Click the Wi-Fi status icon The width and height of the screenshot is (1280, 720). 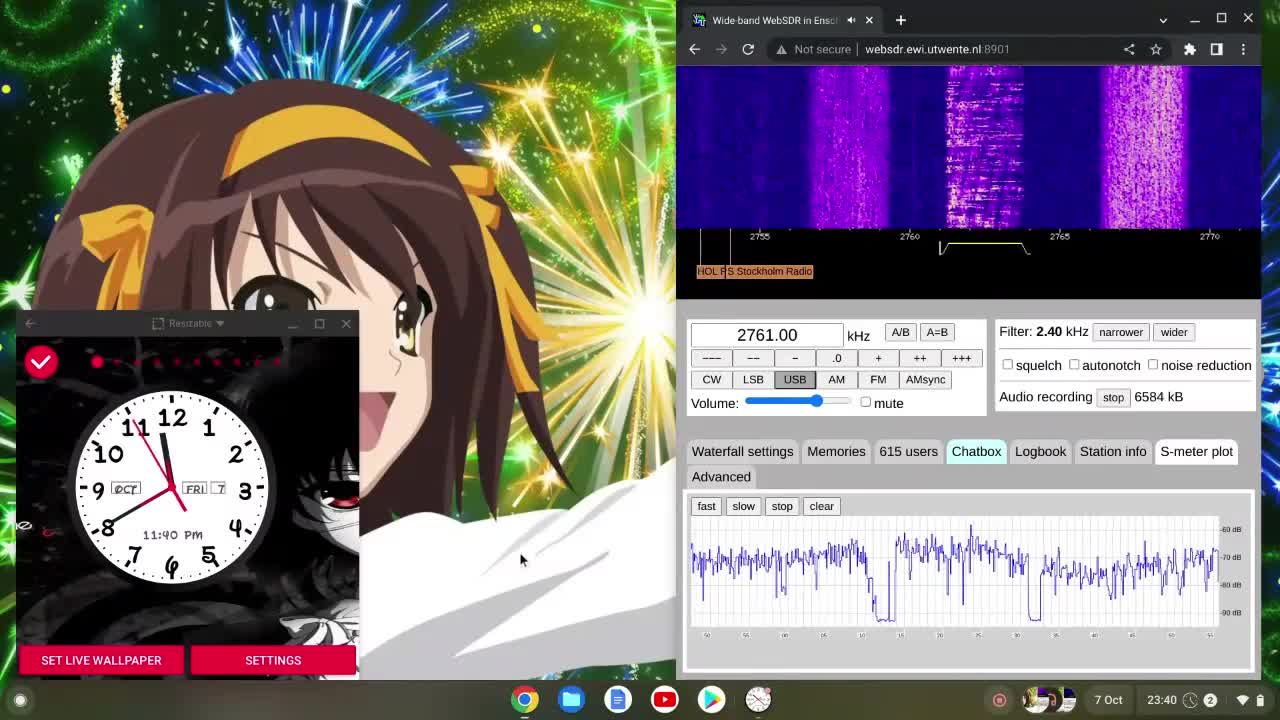coord(1243,700)
